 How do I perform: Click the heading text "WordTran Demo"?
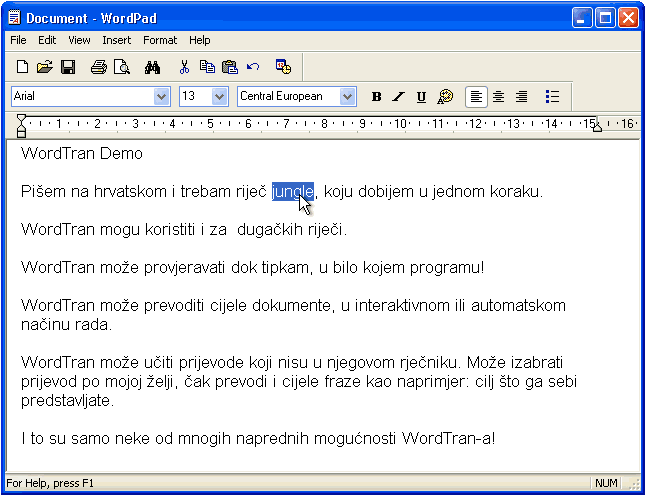click(82, 153)
